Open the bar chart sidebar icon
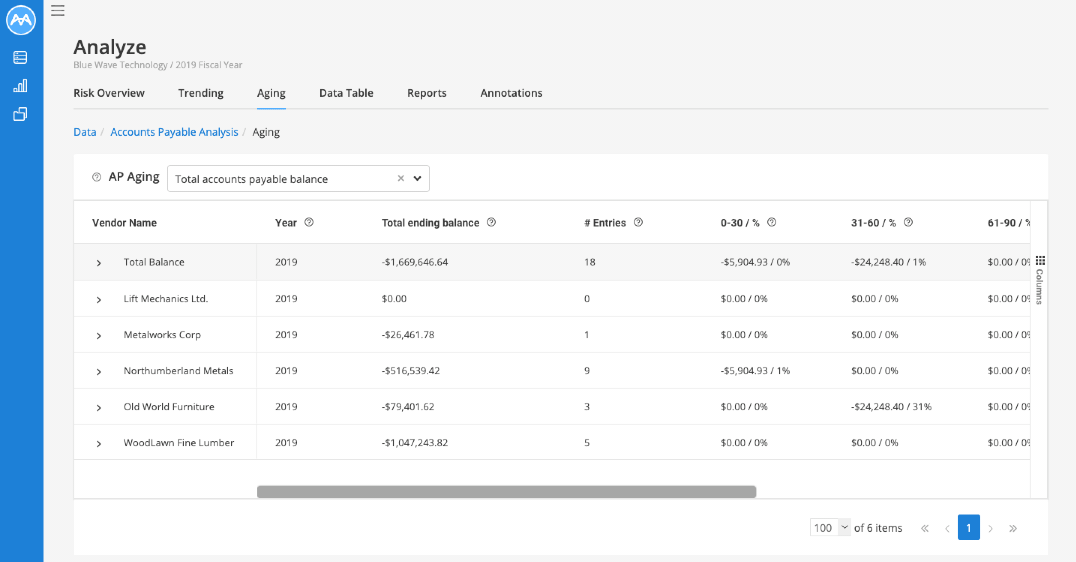The height and width of the screenshot is (562, 1076). pos(21,86)
